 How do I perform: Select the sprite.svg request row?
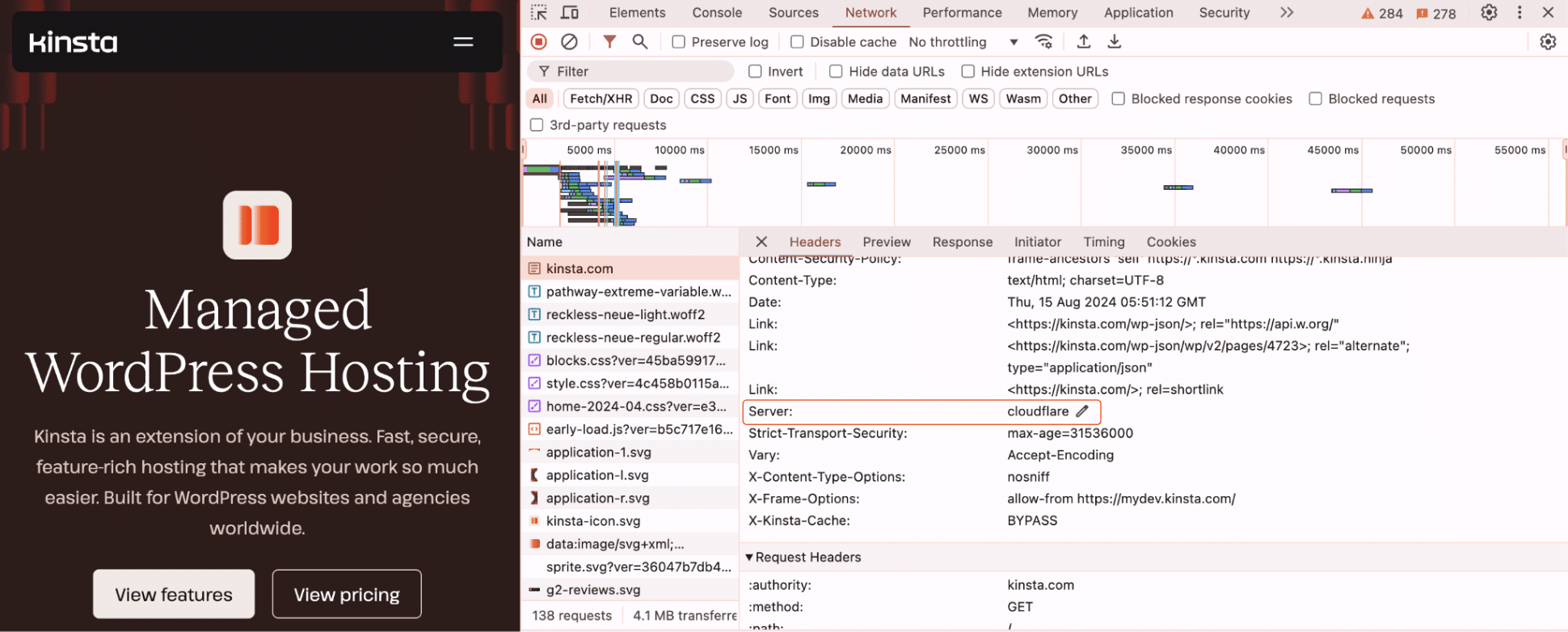[630, 567]
